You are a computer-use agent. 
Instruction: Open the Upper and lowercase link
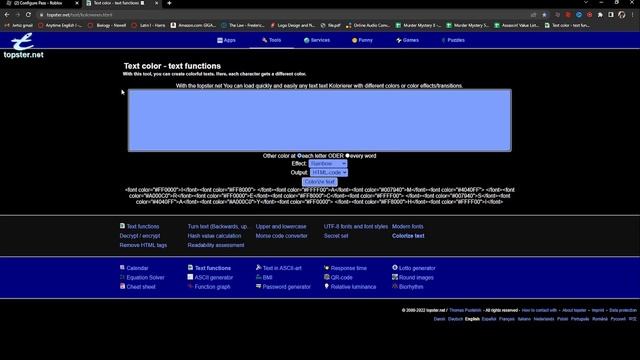(x=281, y=226)
